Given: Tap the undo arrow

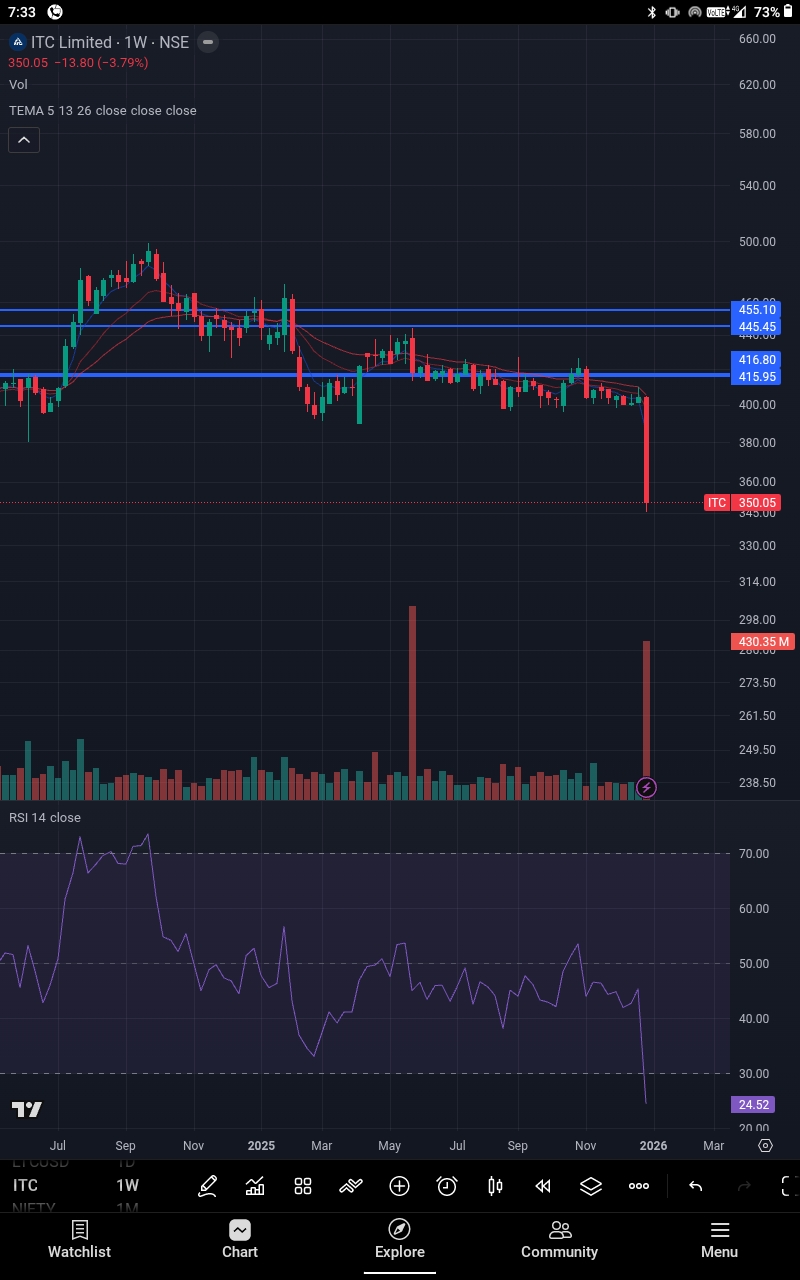Looking at the screenshot, I should click(696, 1186).
